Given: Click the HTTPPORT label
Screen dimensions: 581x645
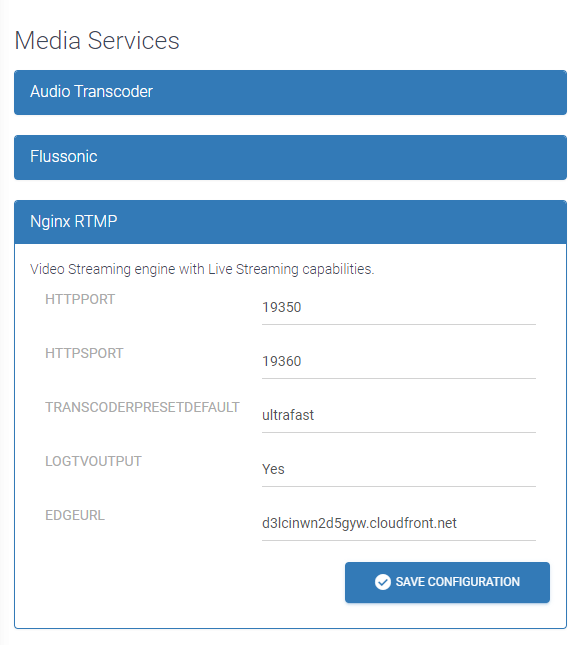Looking at the screenshot, I should coord(80,299).
